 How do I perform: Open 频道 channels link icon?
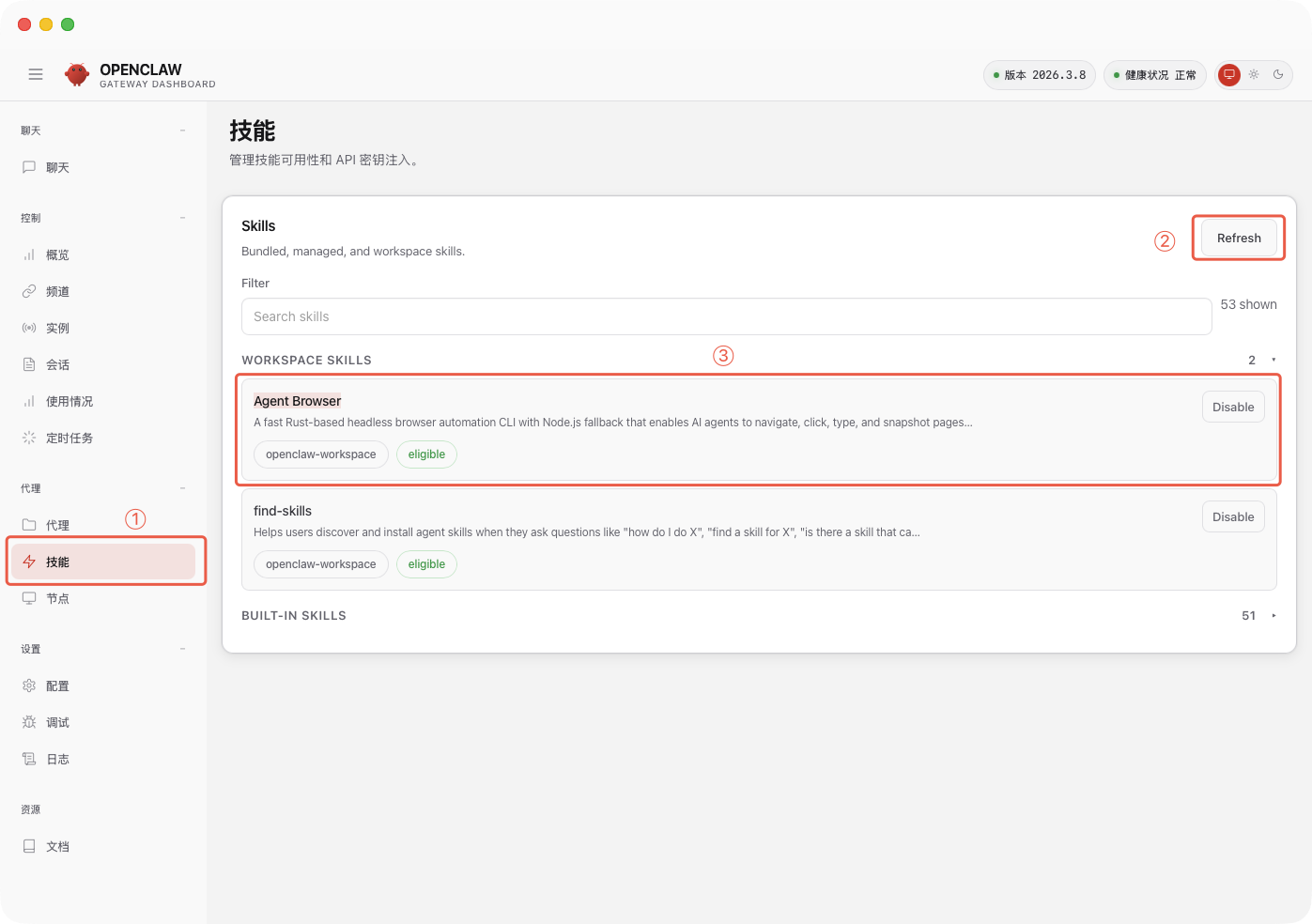[x=29, y=291]
